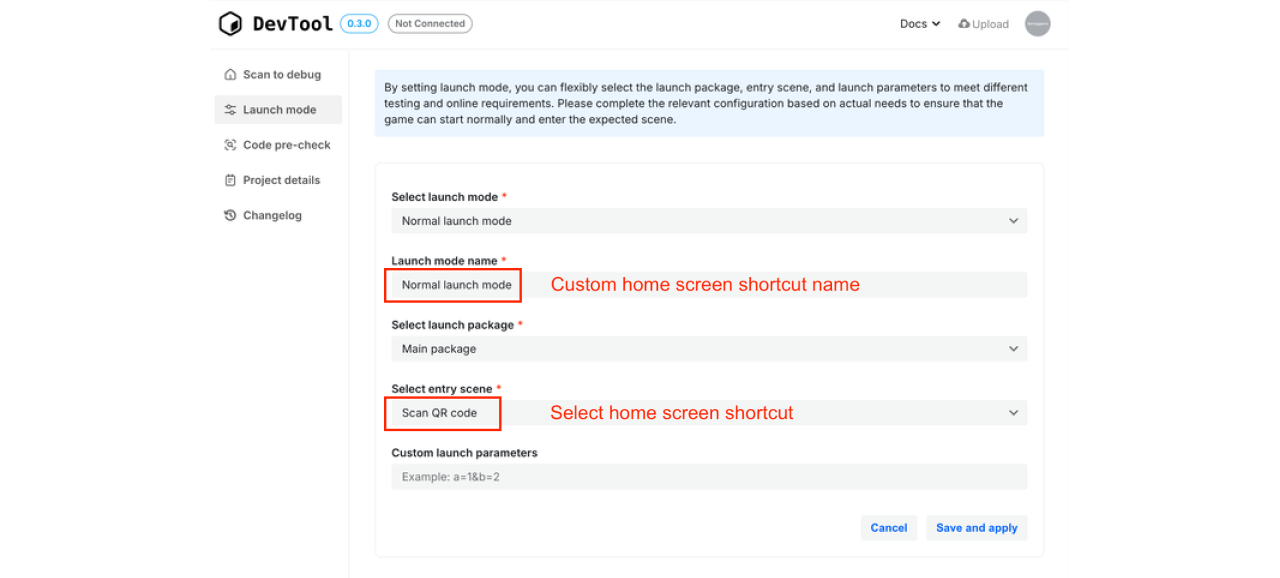Click the Code pre-check scan icon

coord(231,145)
